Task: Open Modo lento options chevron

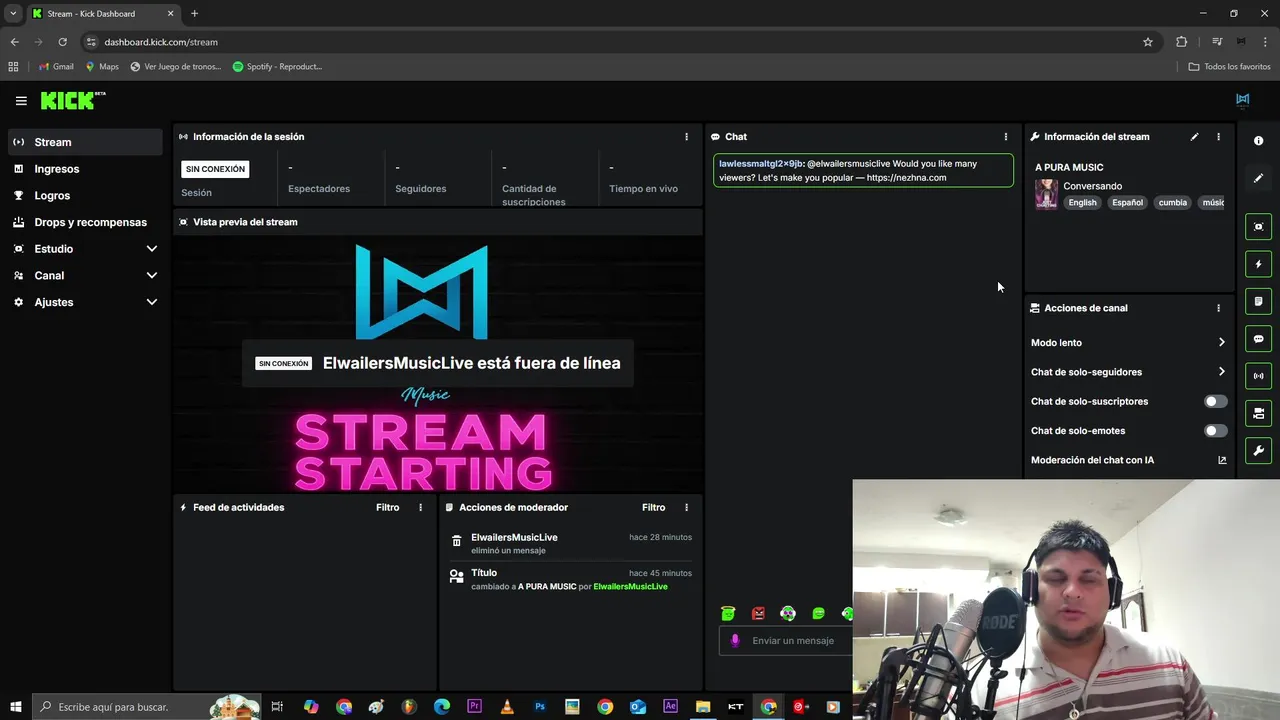Action: 1221,343
